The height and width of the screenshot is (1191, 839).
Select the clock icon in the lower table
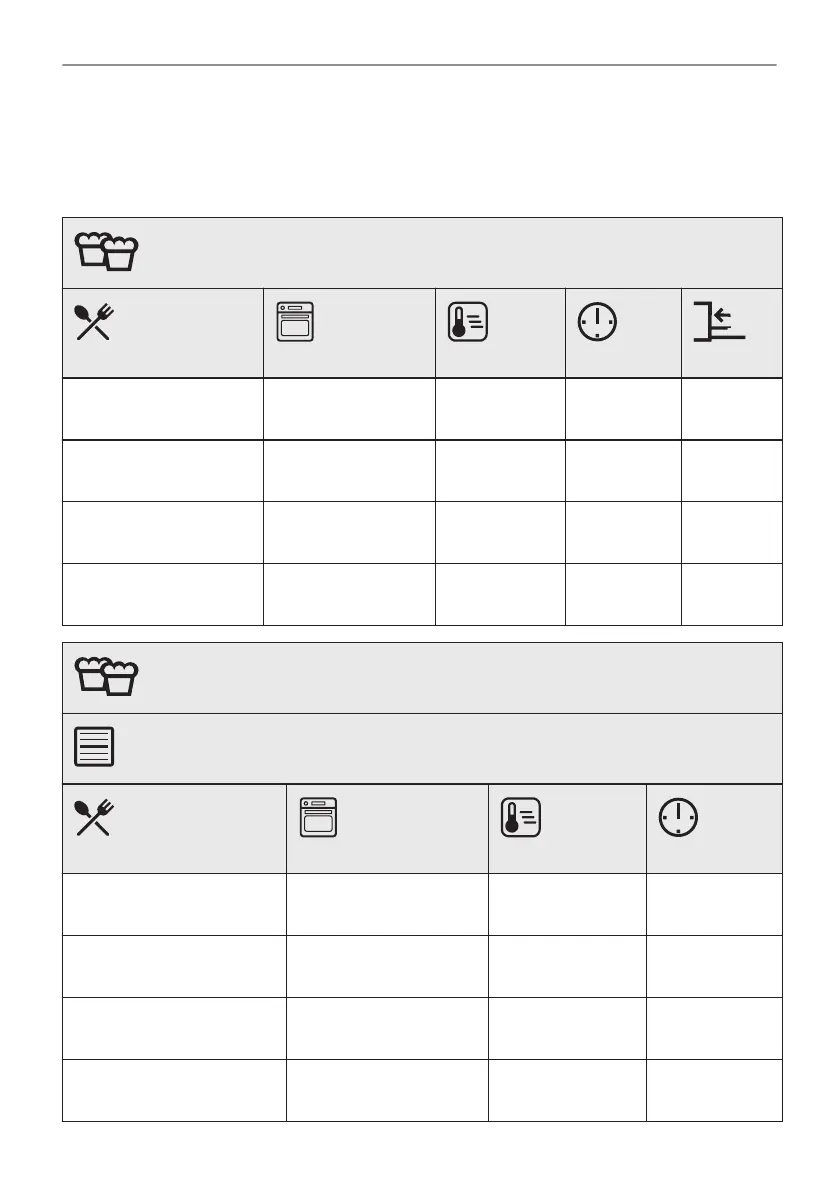coord(678,817)
